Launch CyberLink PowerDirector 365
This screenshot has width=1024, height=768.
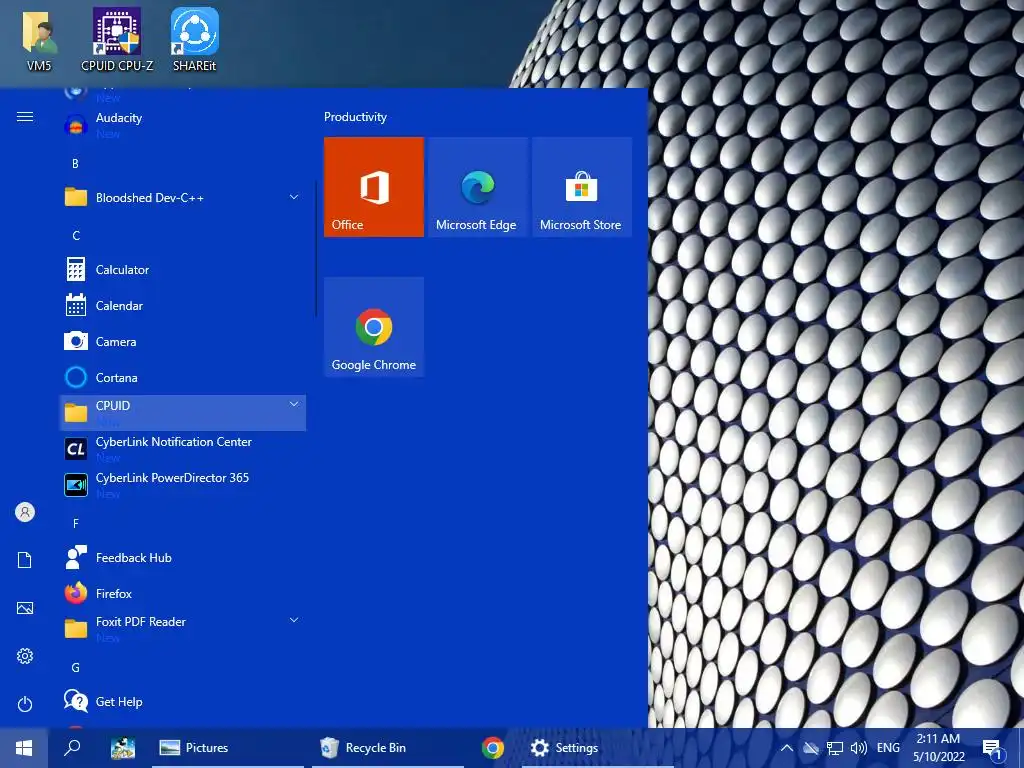(x=183, y=485)
